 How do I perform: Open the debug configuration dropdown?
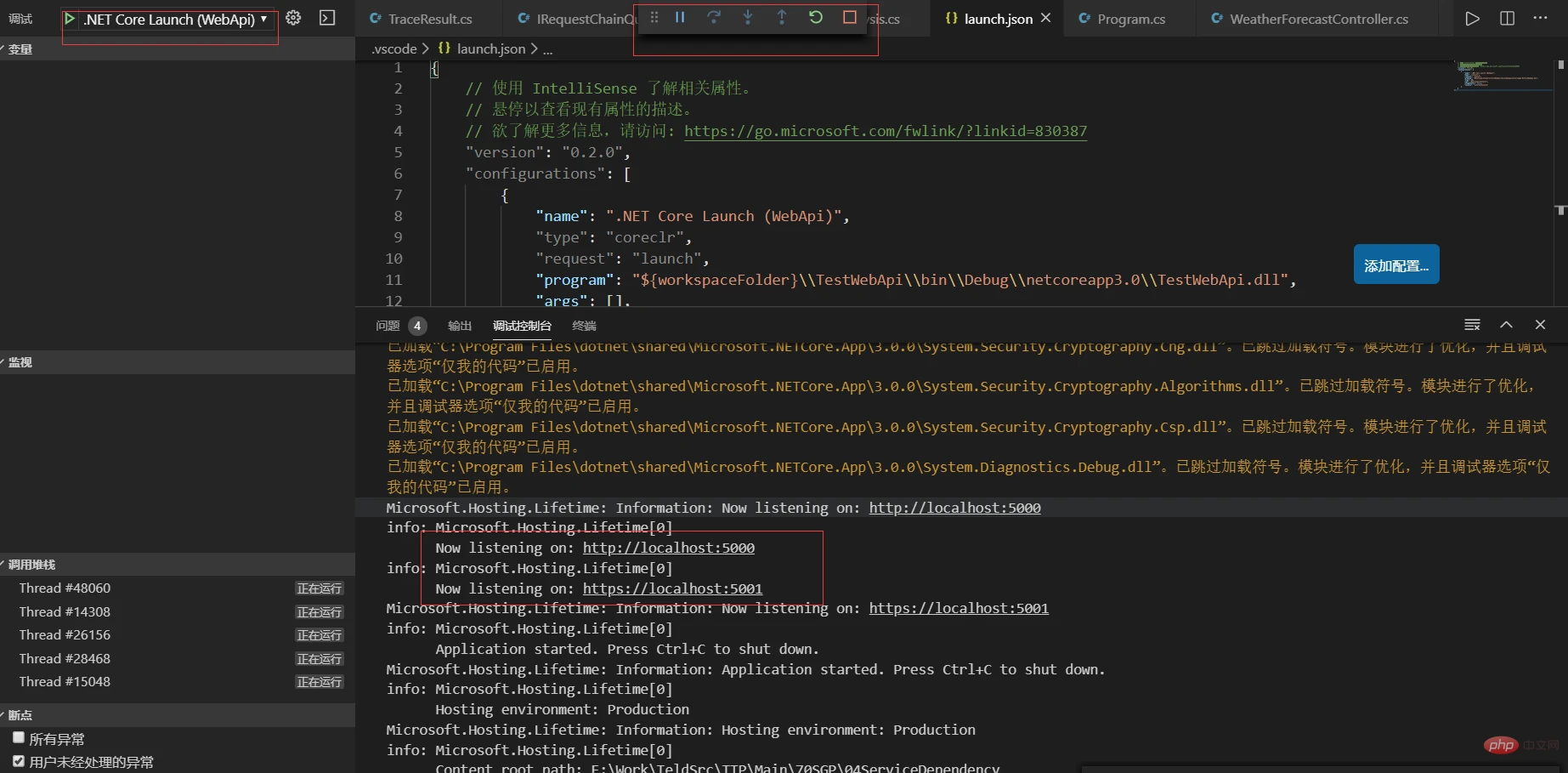tap(177, 19)
